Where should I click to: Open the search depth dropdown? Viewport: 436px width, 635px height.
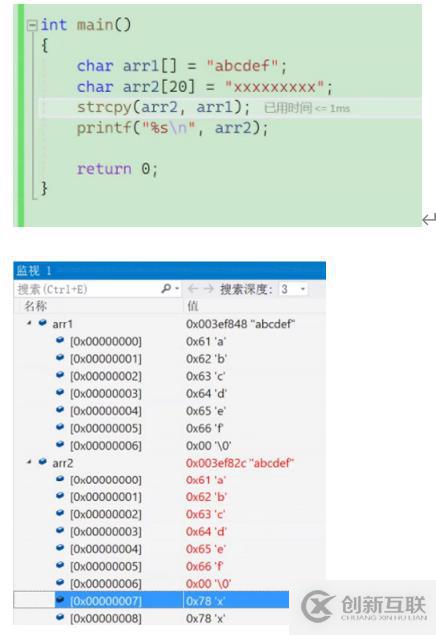pos(302,289)
